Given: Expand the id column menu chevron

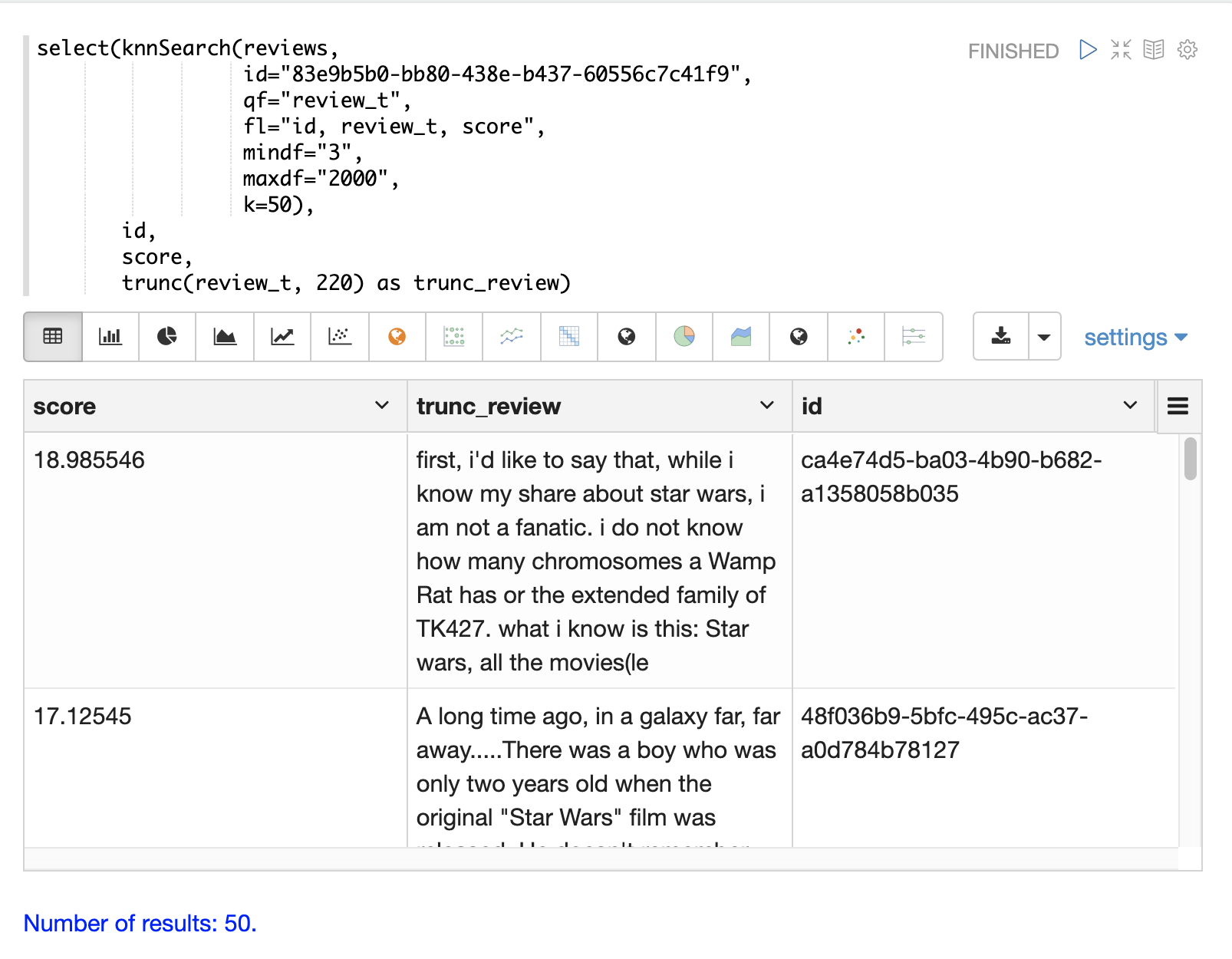Looking at the screenshot, I should click(x=1130, y=405).
